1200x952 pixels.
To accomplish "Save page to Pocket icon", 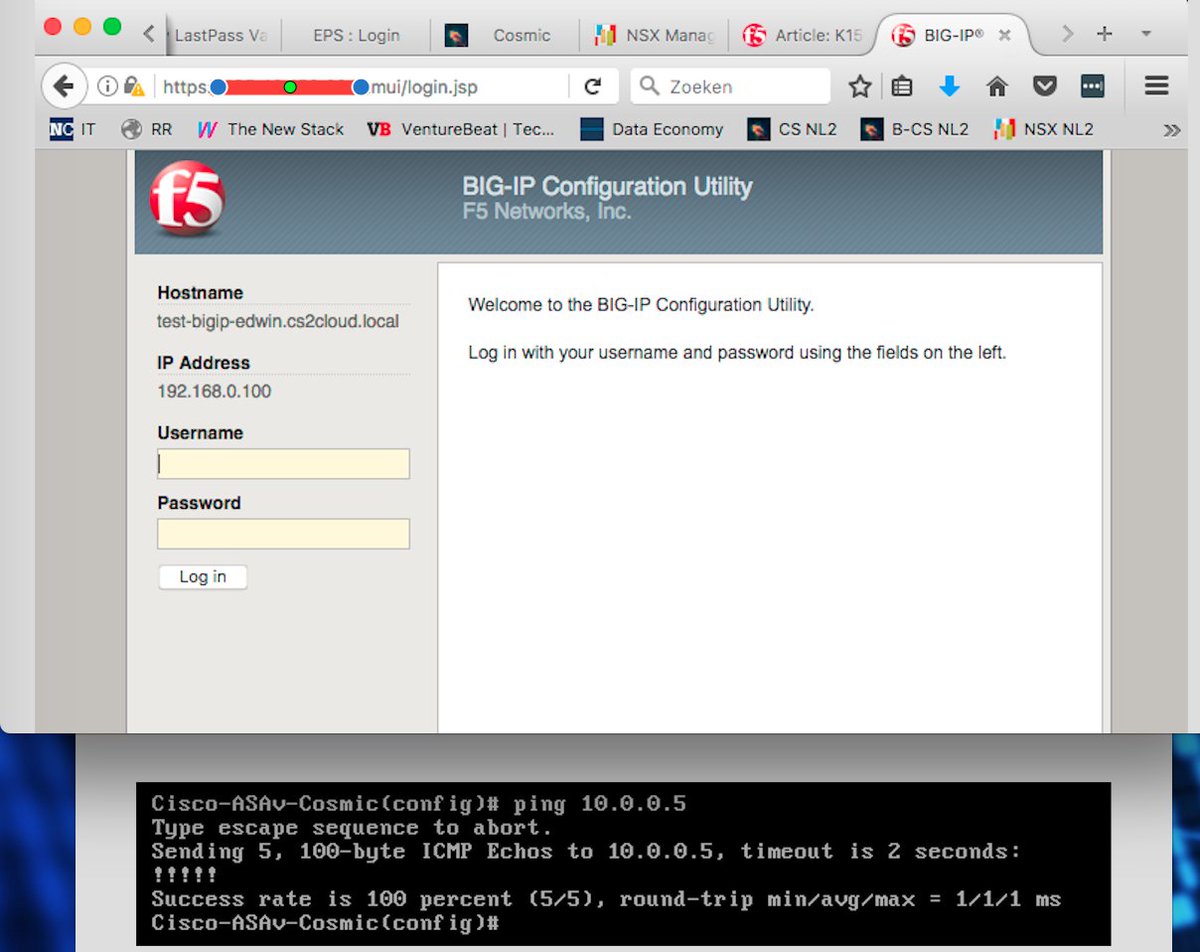I will 1045,87.
